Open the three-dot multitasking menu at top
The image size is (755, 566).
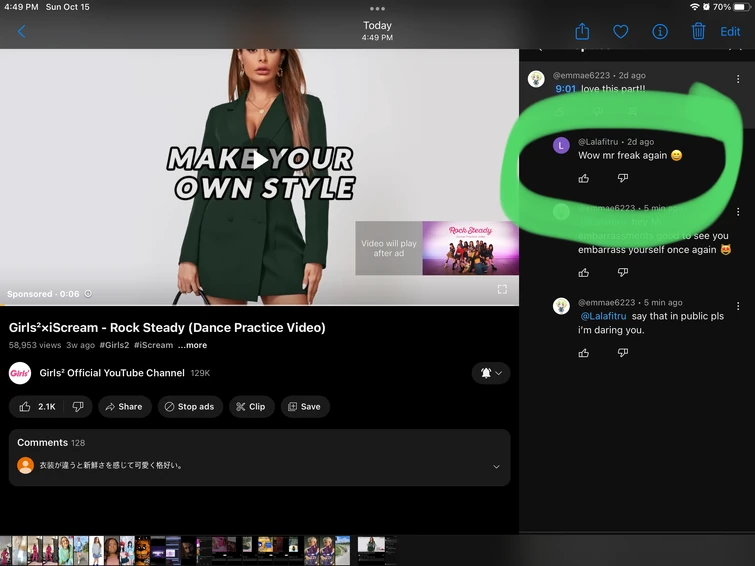point(377,9)
